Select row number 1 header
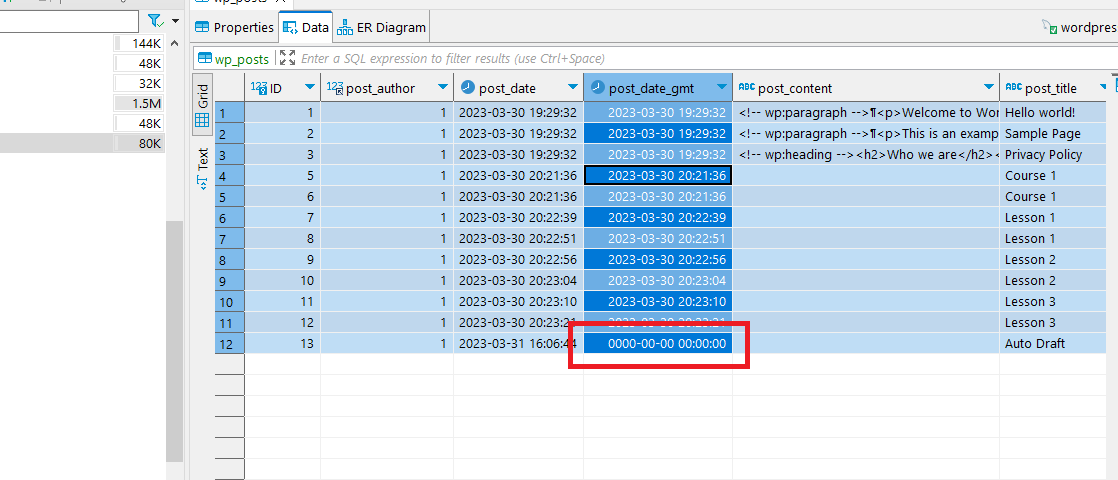This screenshot has height=480, width=1118. tap(230, 113)
